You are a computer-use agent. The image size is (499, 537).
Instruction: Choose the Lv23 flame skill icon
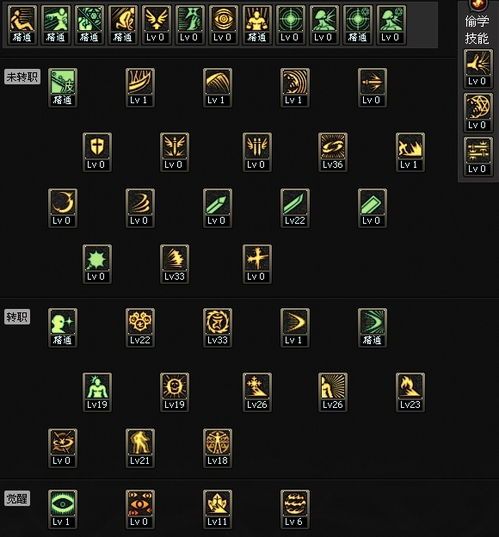click(410, 392)
